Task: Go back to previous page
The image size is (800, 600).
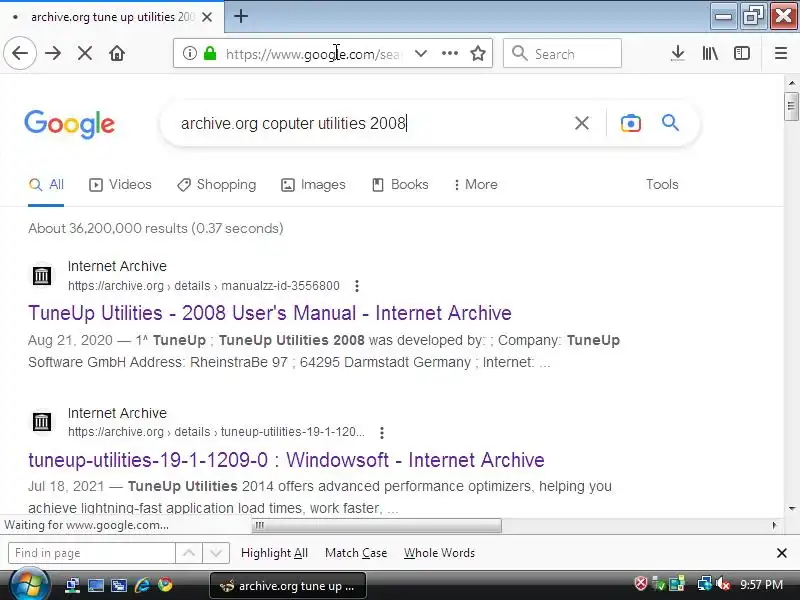Action: coord(20,53)
